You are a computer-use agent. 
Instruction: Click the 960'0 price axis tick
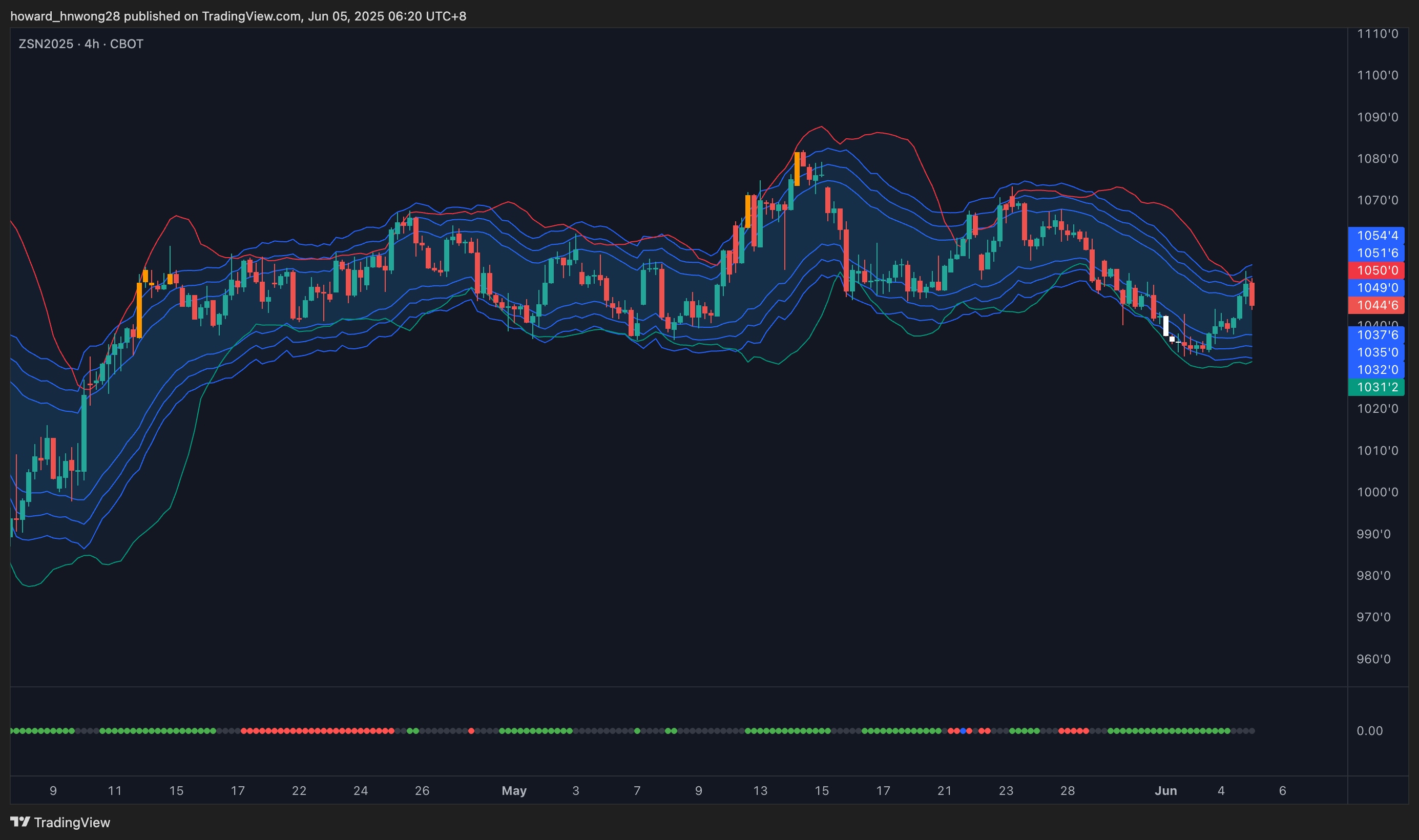(x=1373, y=659)
